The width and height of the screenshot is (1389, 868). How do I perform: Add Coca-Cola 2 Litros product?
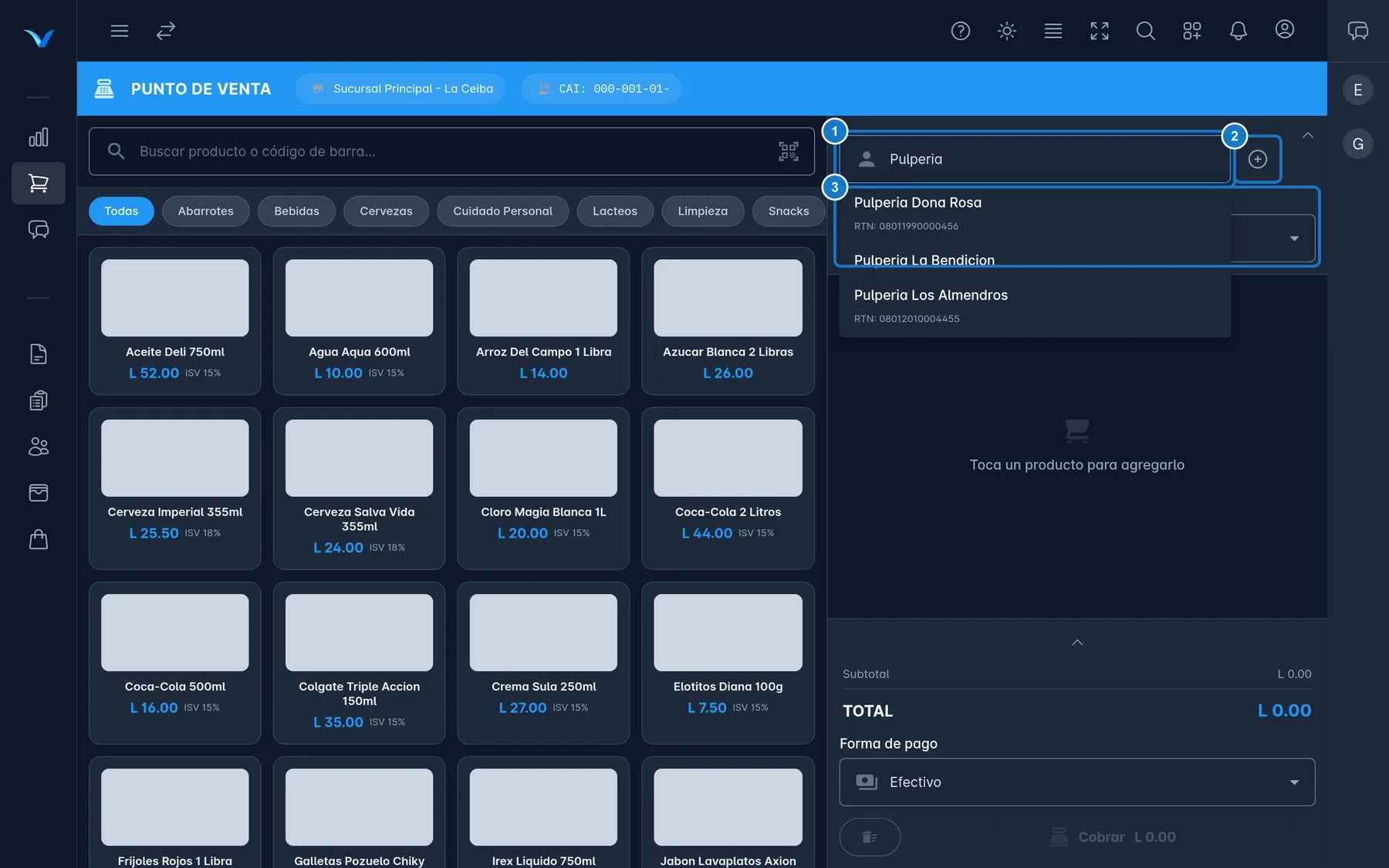728,488
